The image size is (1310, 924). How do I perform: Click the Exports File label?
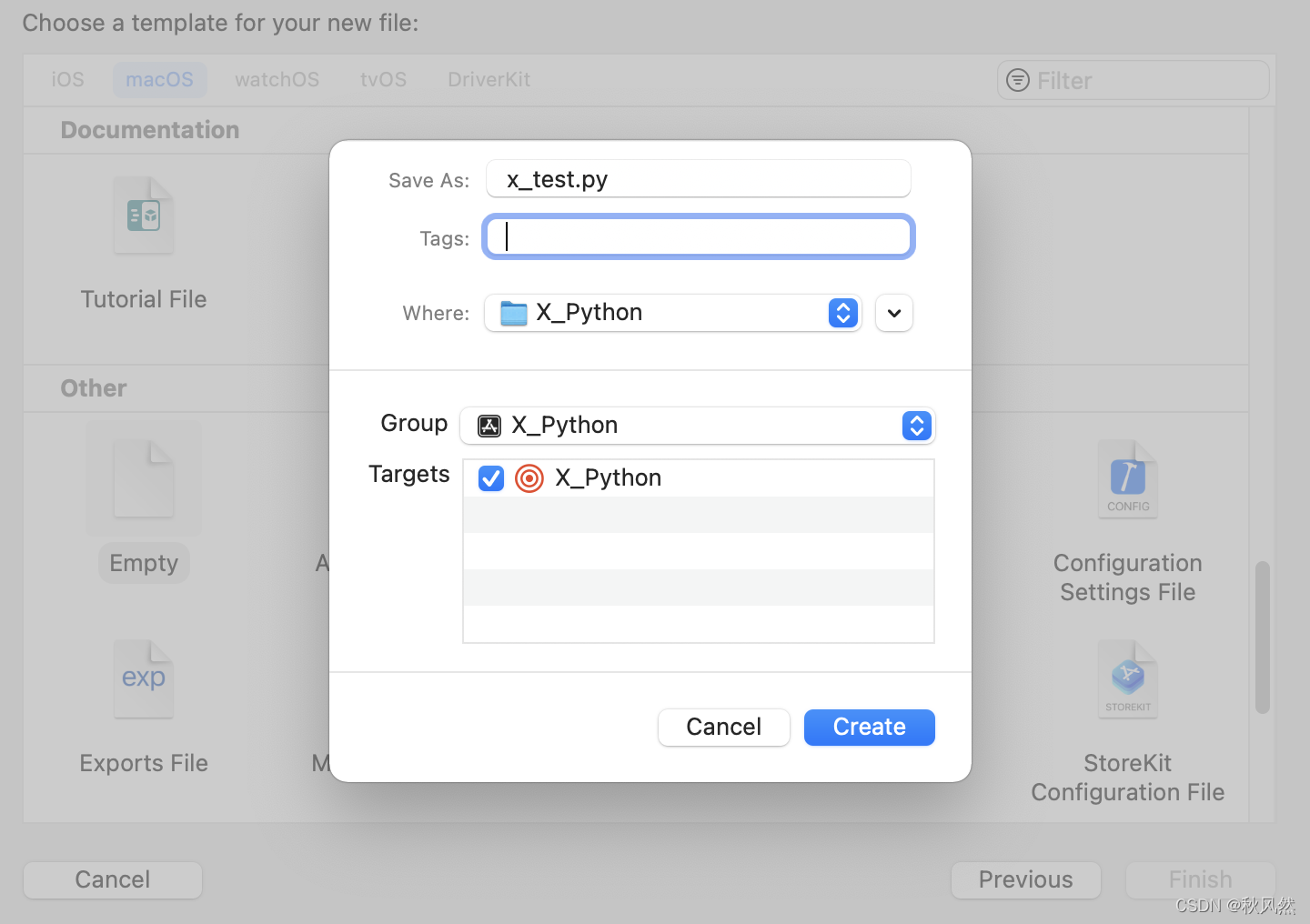[144, 764]
